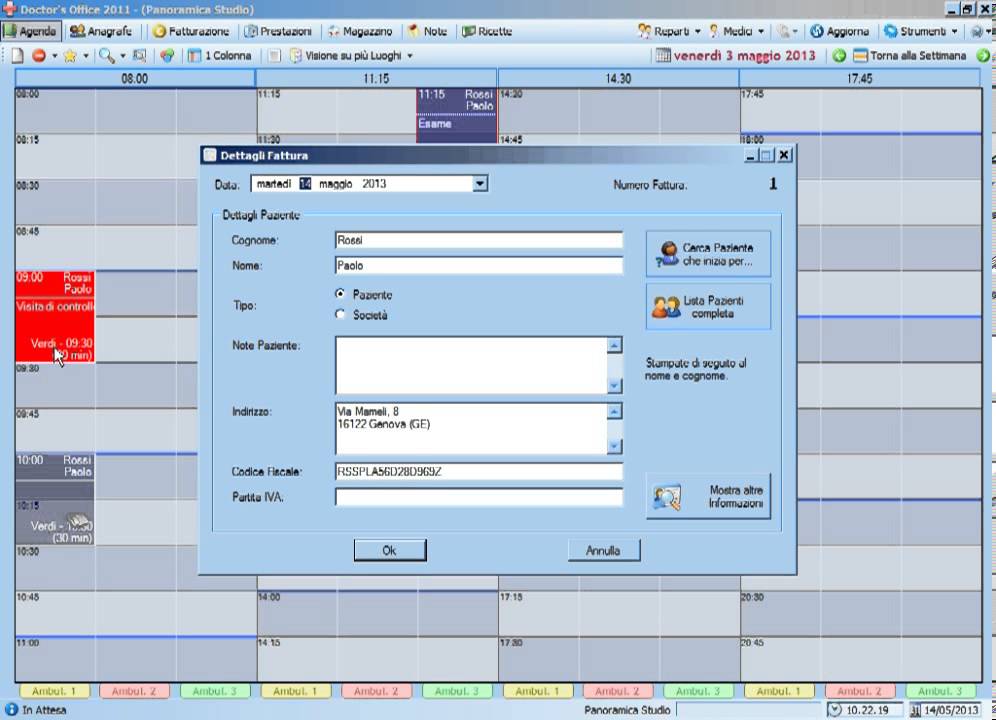
Task: Open Lista Pazienti completa
Action: coord(708,307)
